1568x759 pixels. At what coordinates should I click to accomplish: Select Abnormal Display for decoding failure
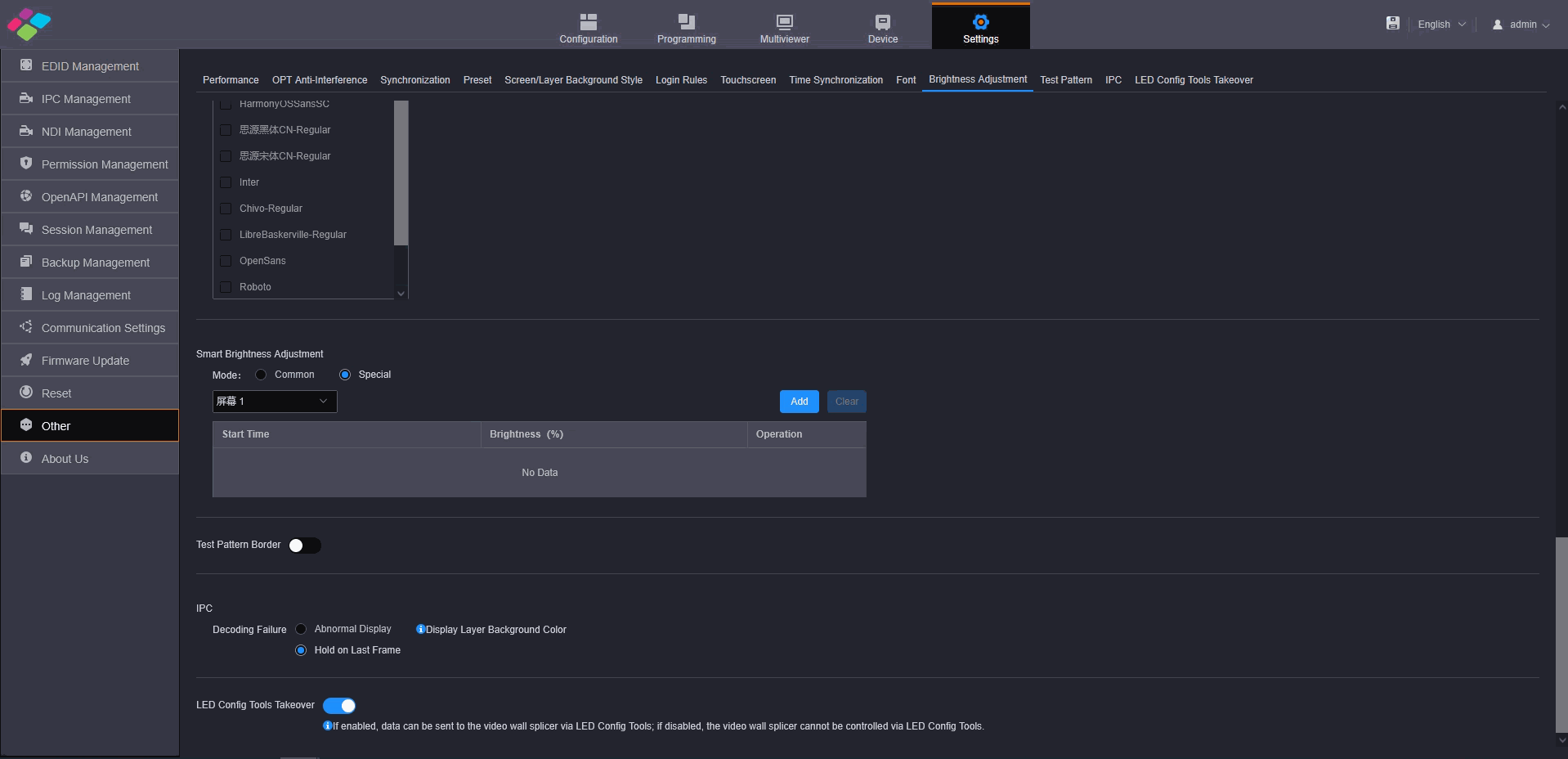[301, 629]
